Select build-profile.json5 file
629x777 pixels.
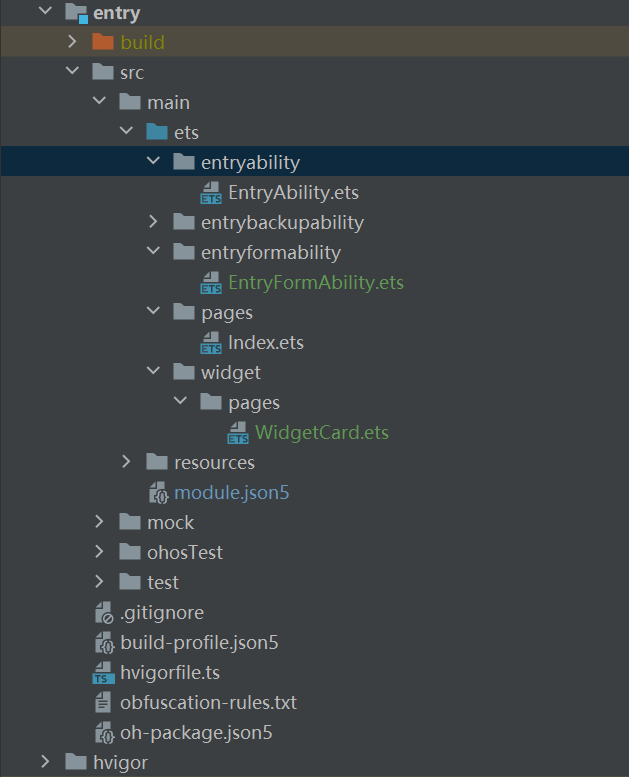click(198, 643)
